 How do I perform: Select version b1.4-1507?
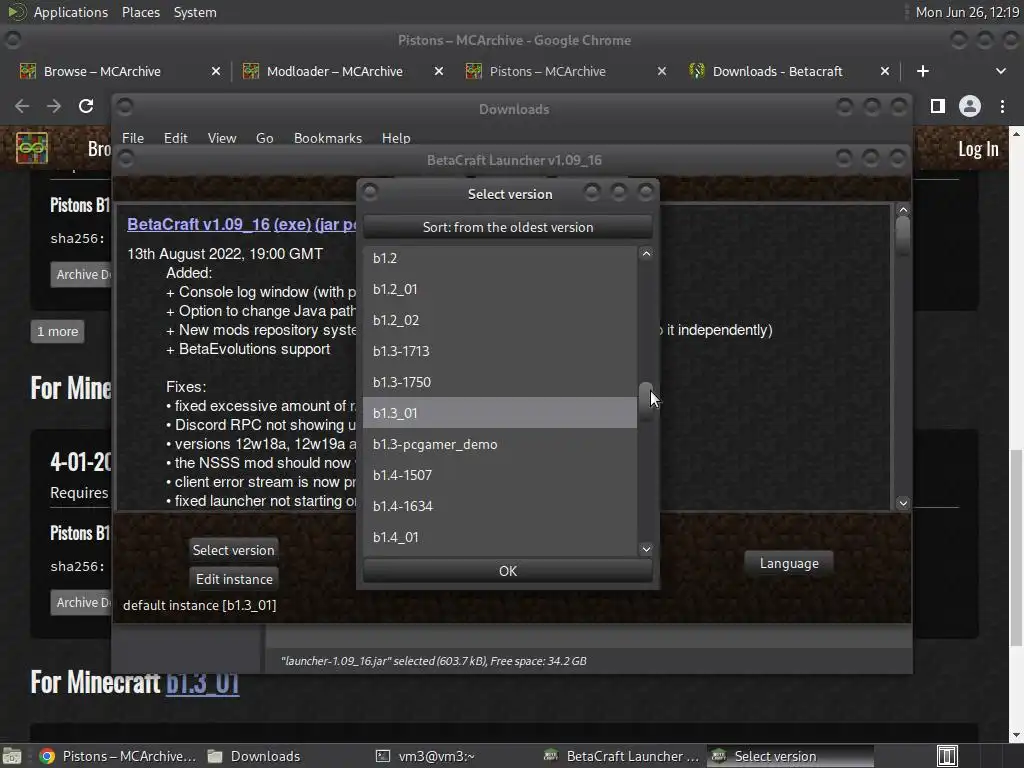tap(500, 475)
